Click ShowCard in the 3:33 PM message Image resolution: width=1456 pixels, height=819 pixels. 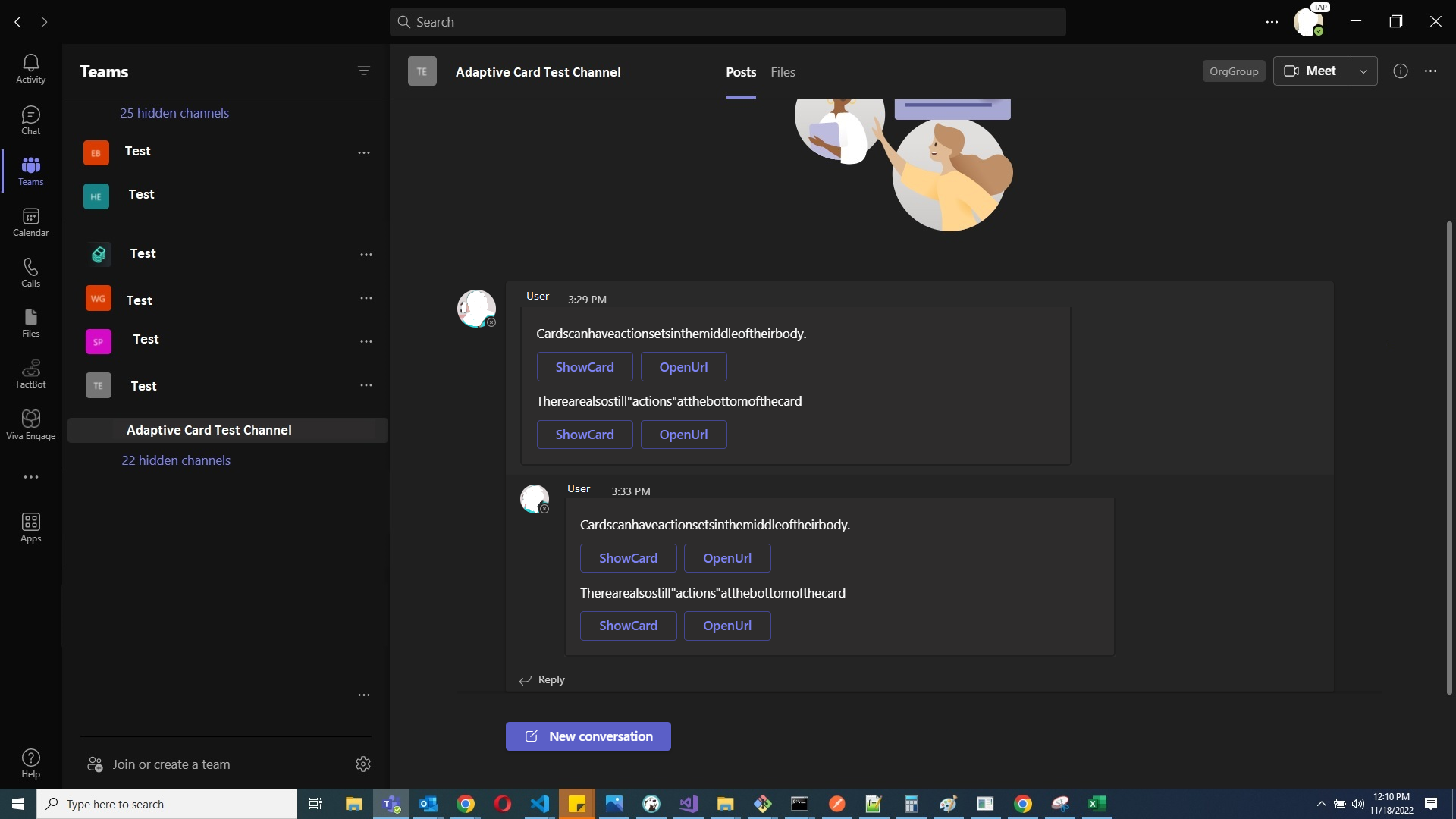(628, 558)
